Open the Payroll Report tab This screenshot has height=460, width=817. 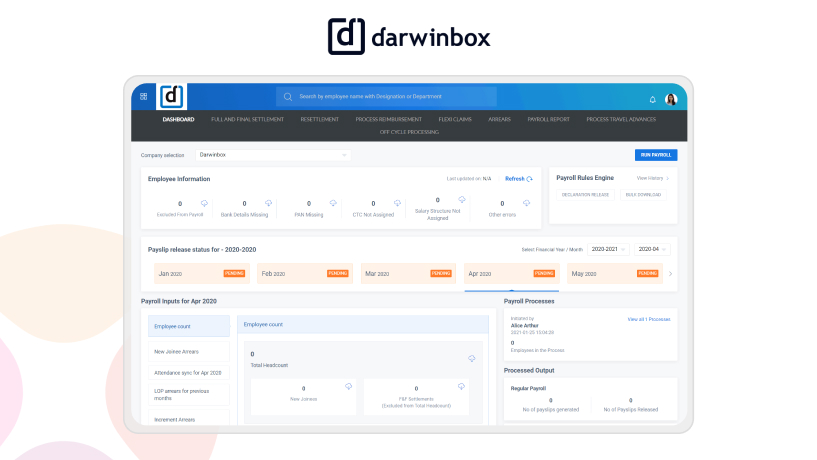pyautogui.click(x=548, y=119)
